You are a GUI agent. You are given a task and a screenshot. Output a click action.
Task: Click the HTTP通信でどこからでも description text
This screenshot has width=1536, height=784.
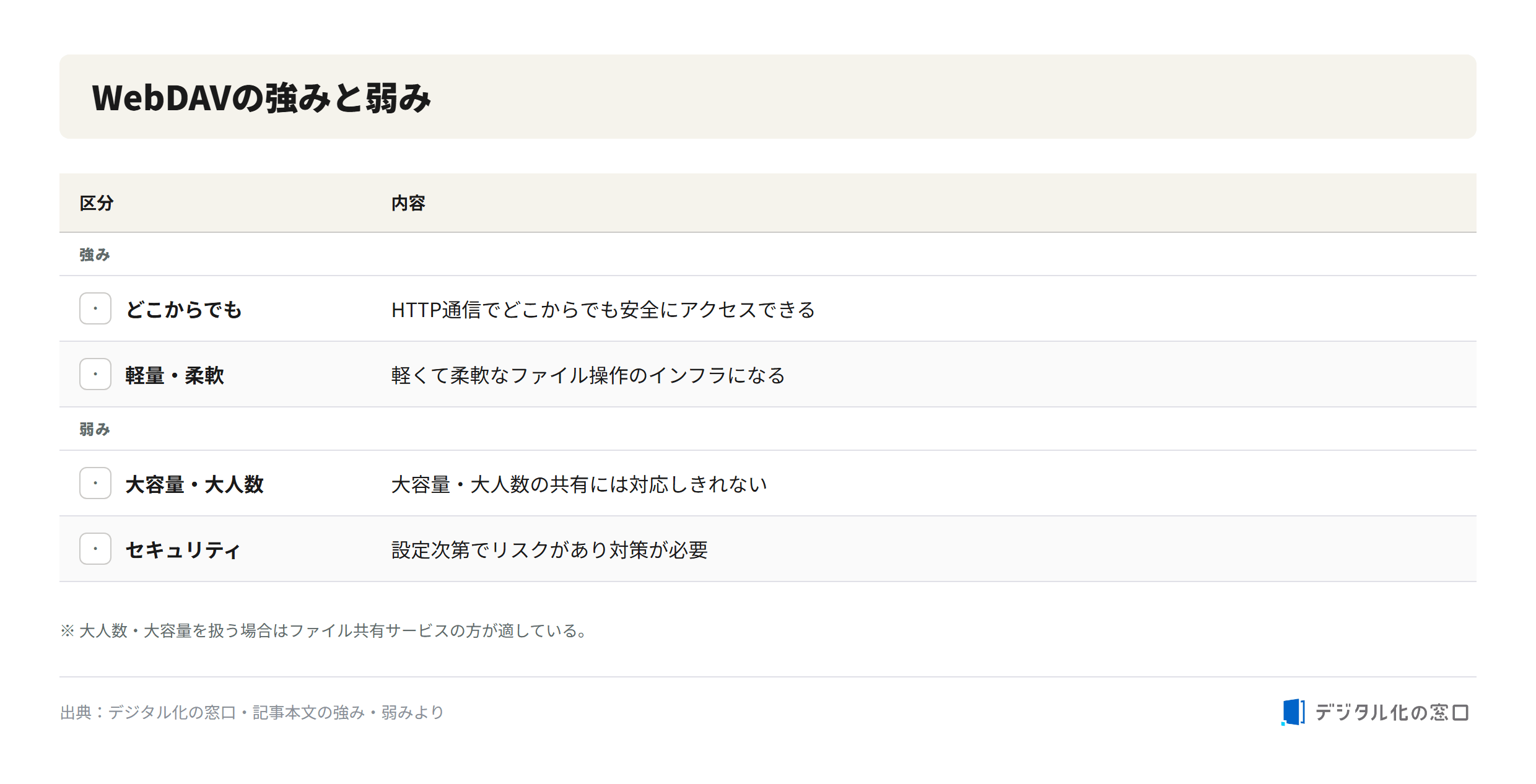click(x=603, y=309)
